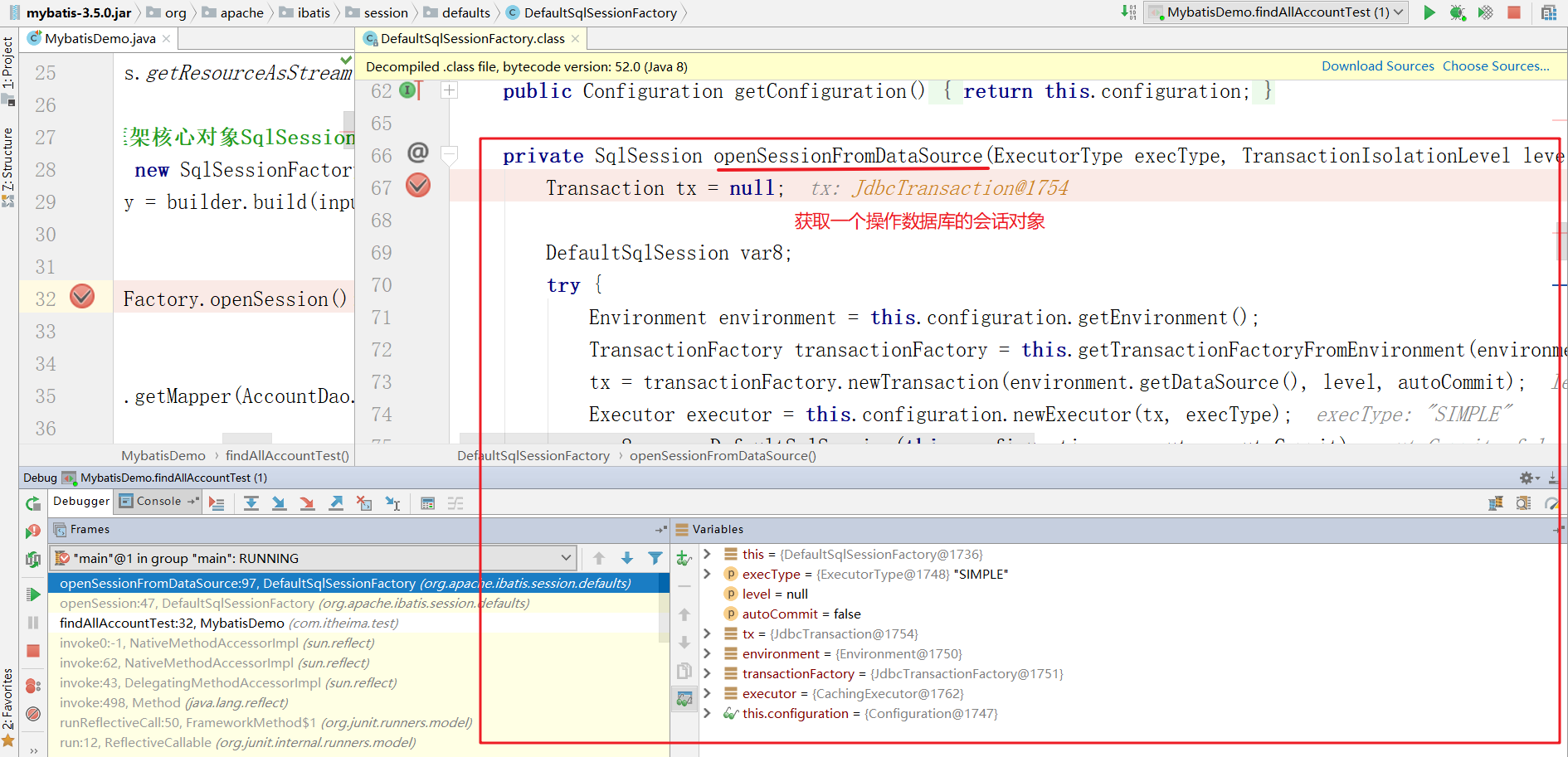Mute Breakpoints in the debug sidebar
The image size is (1568, 757).
[x=33, y=714]
